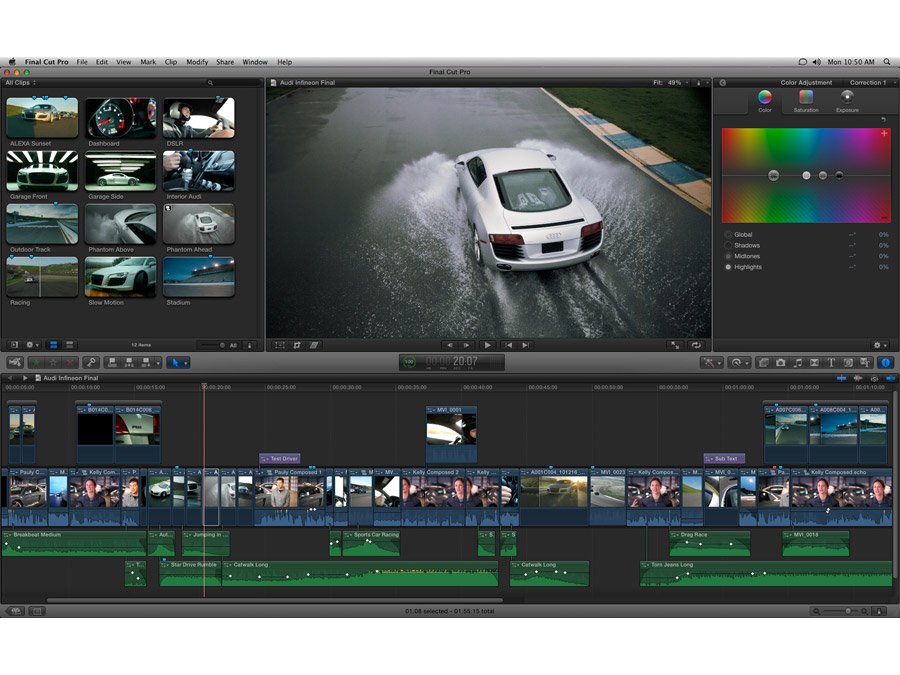Screen dimensions: 900x675
Task: Select the Highlights color control
Action: pyautogui.click(x=747, y=267)
